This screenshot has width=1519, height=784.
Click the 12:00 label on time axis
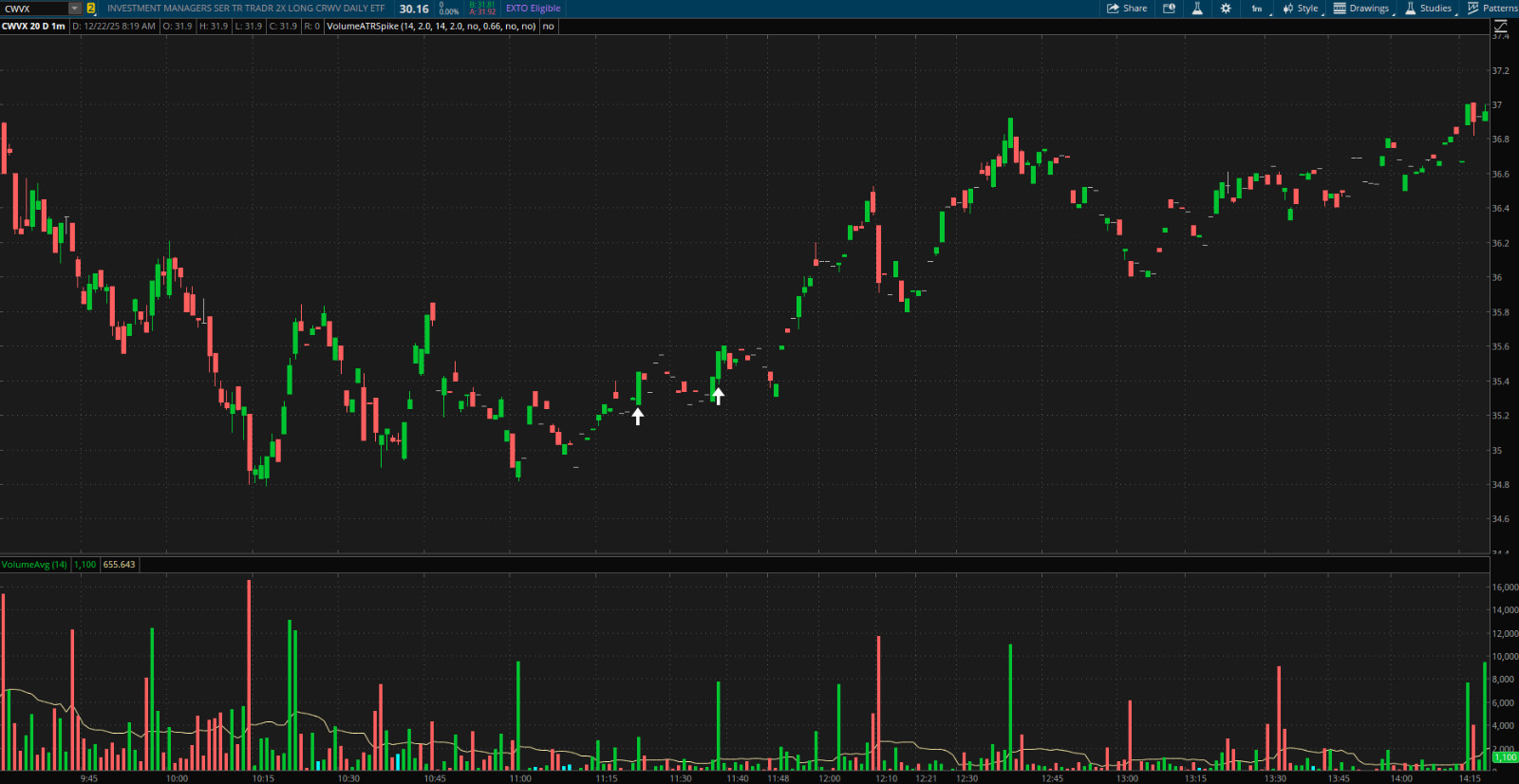[x=829, y=778]
